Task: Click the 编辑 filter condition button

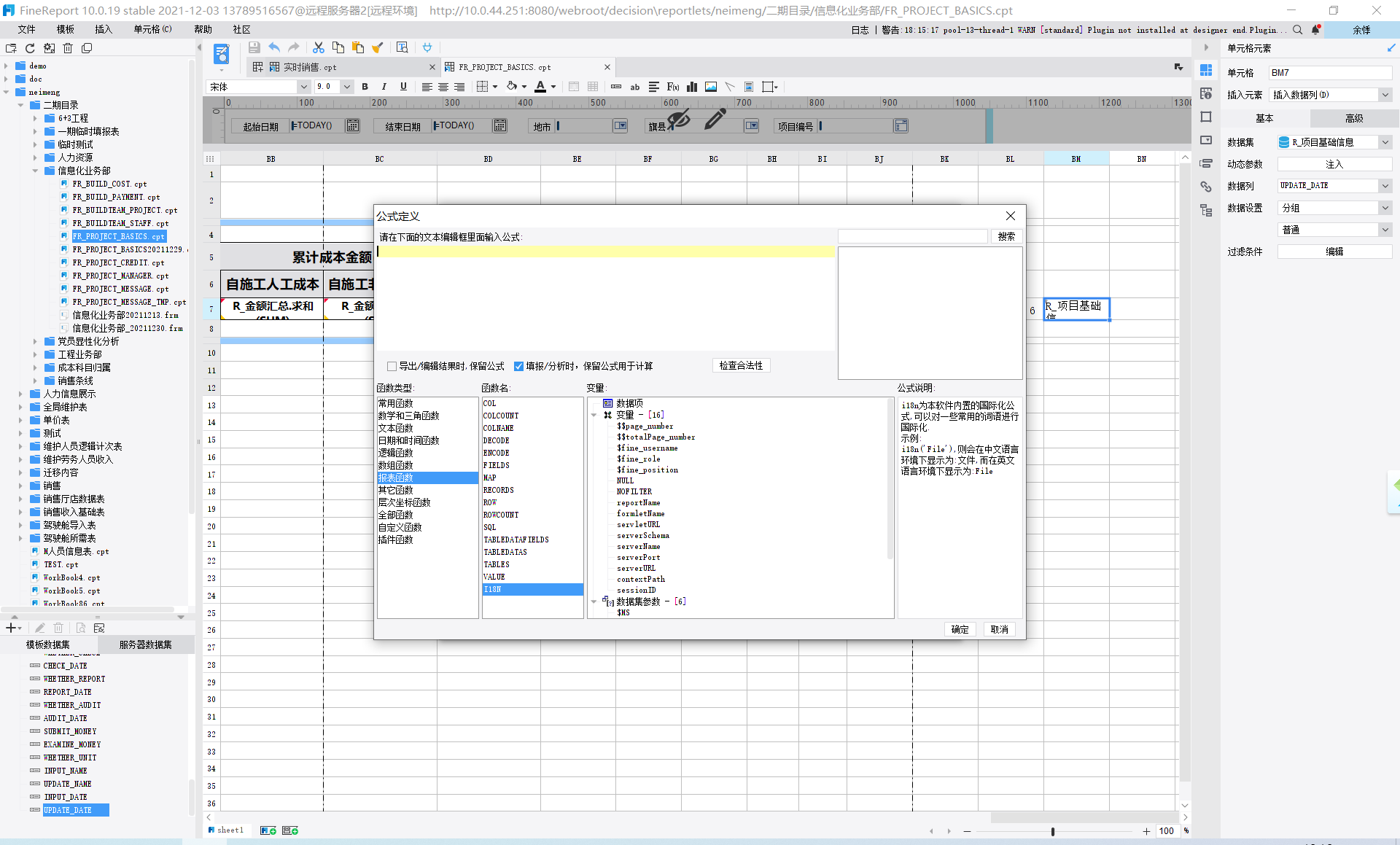Action: coord(1334,252)
